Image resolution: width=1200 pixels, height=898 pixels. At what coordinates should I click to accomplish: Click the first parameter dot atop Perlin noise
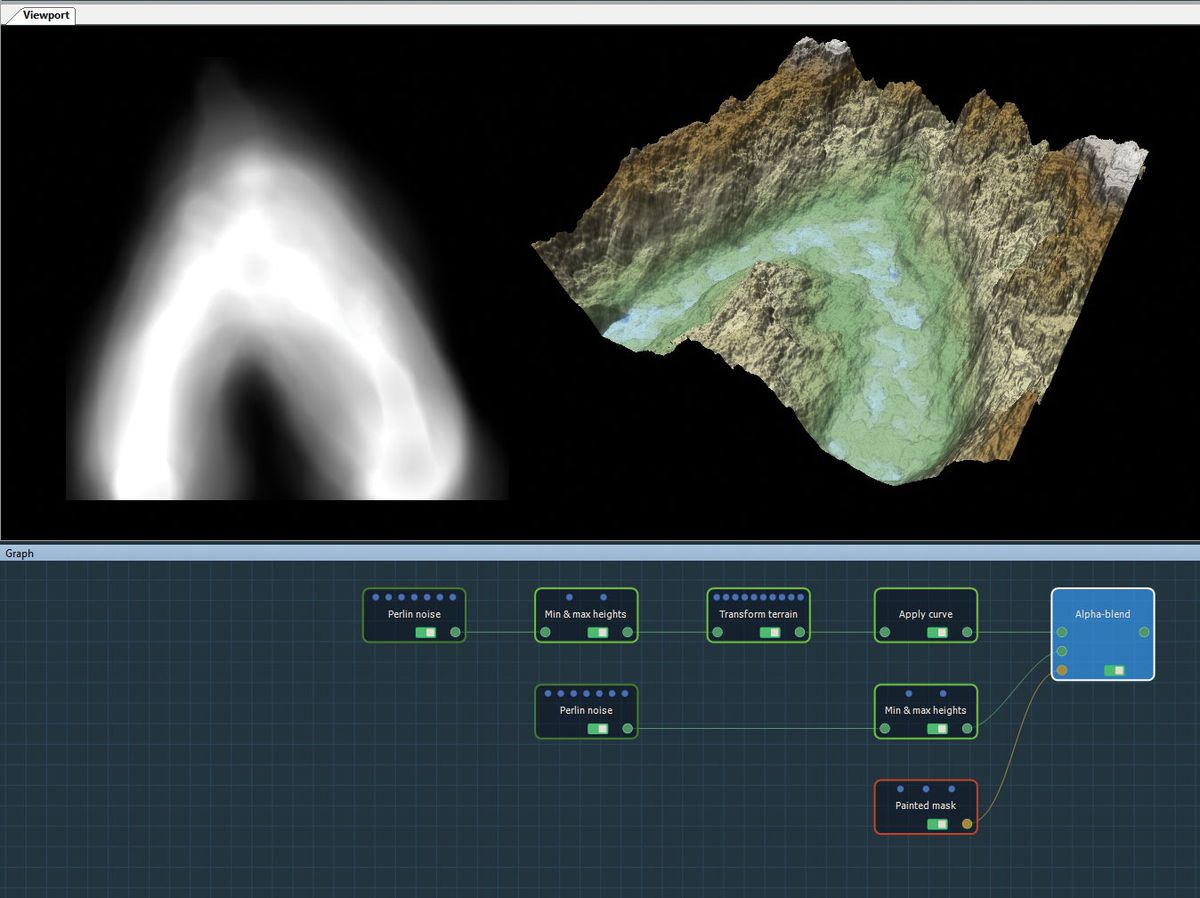375,596
